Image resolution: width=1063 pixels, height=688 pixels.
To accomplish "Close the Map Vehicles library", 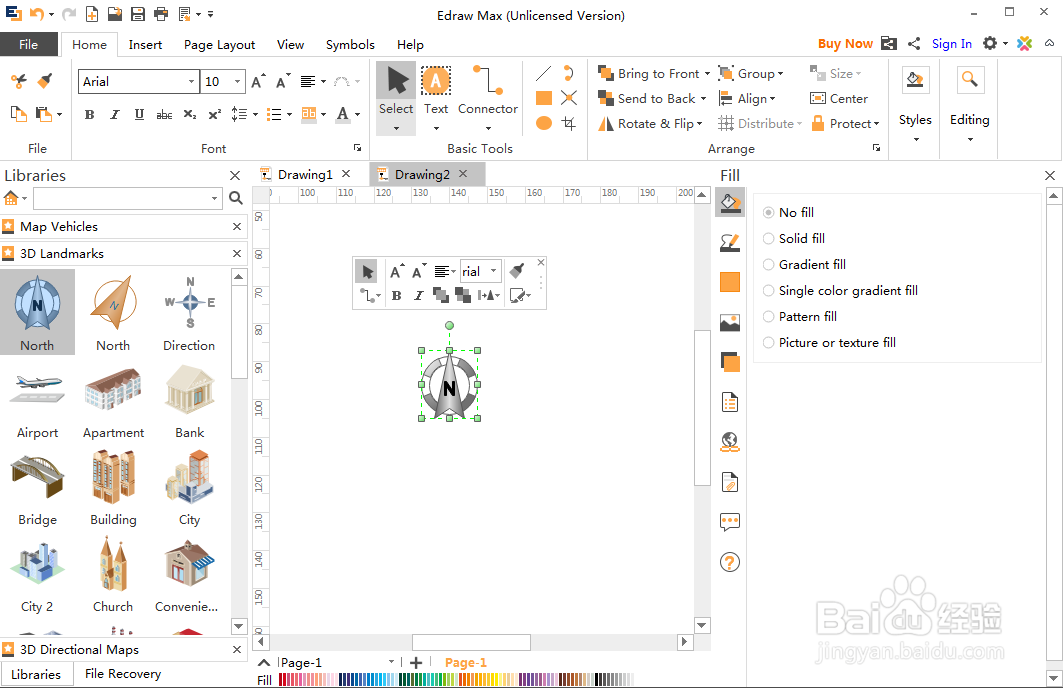I will tap(237, 226).
